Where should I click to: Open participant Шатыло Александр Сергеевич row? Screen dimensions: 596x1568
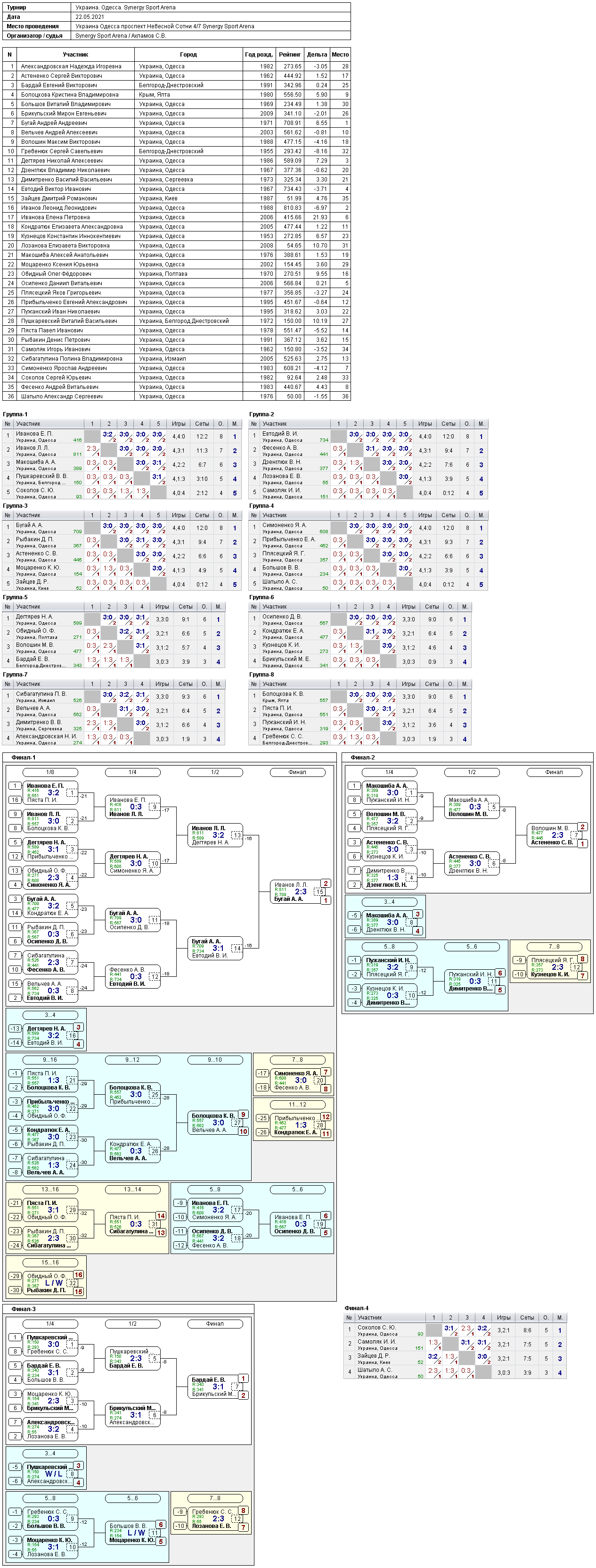[176, 396]
